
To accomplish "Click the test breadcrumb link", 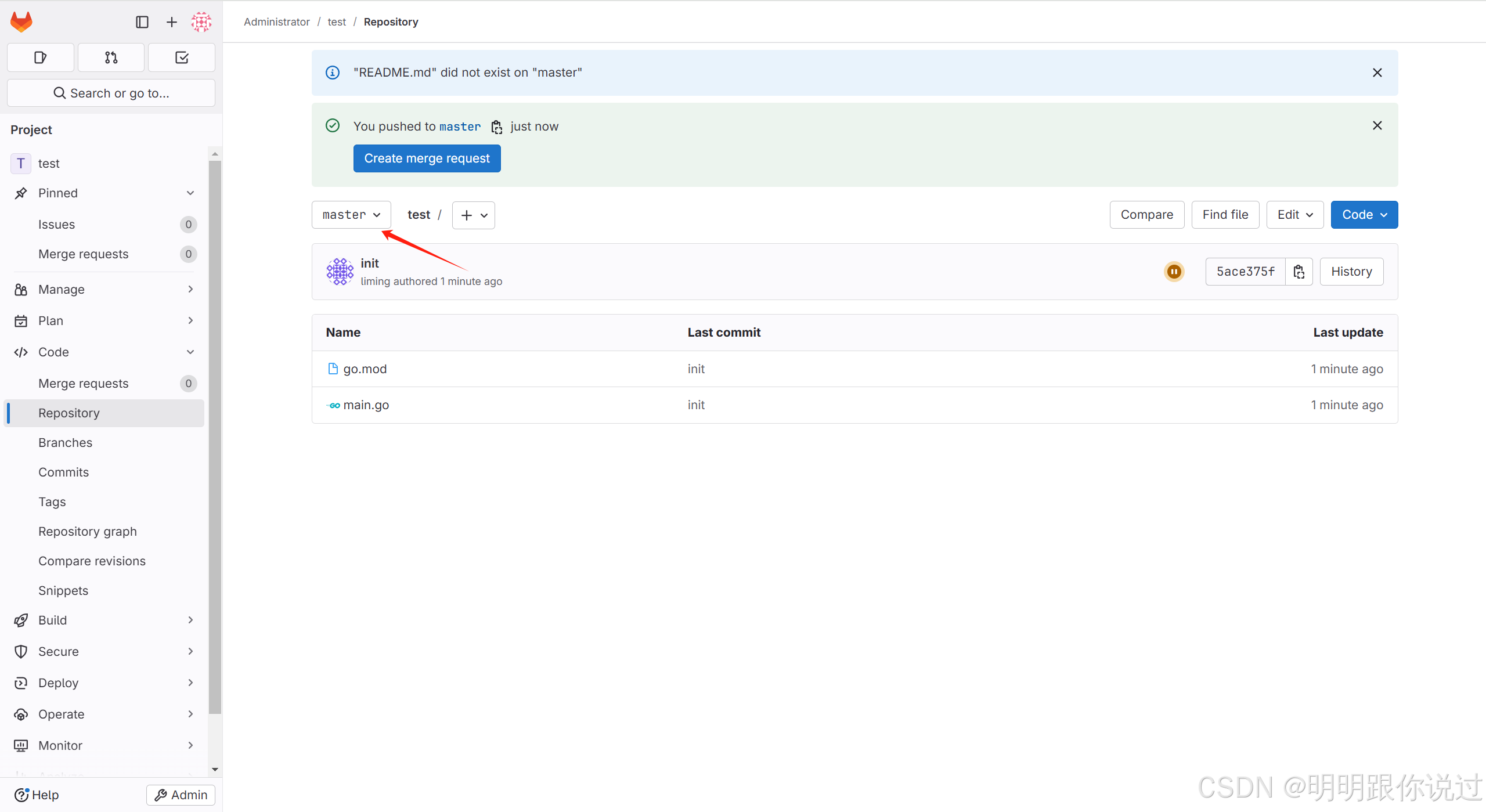I will (x=337, y=22).
